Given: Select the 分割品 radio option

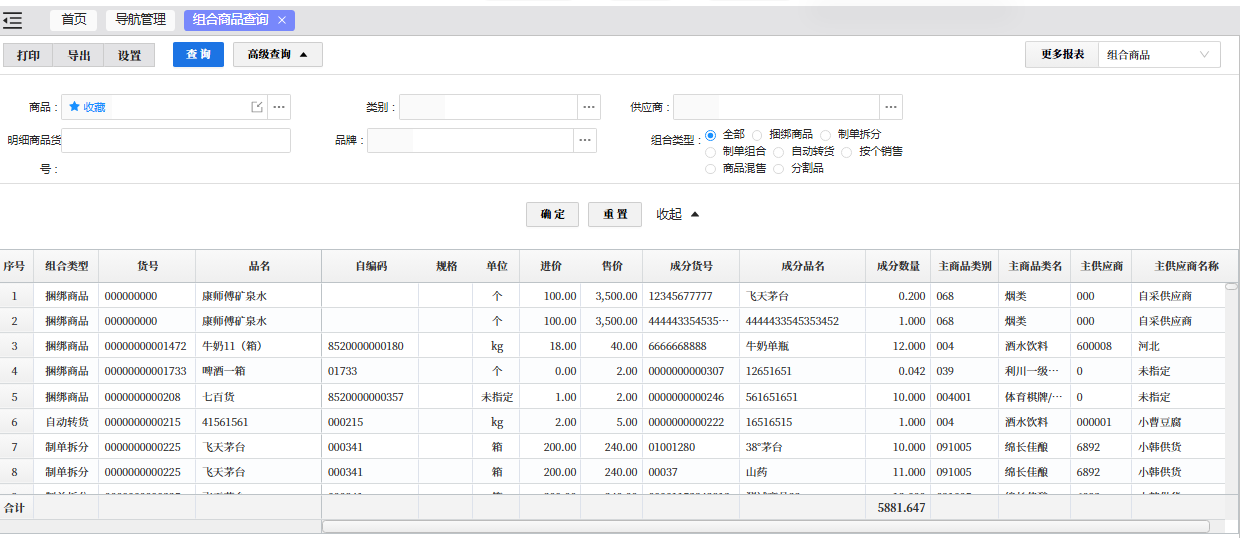Looking at the screenshot, I should 779,169.
